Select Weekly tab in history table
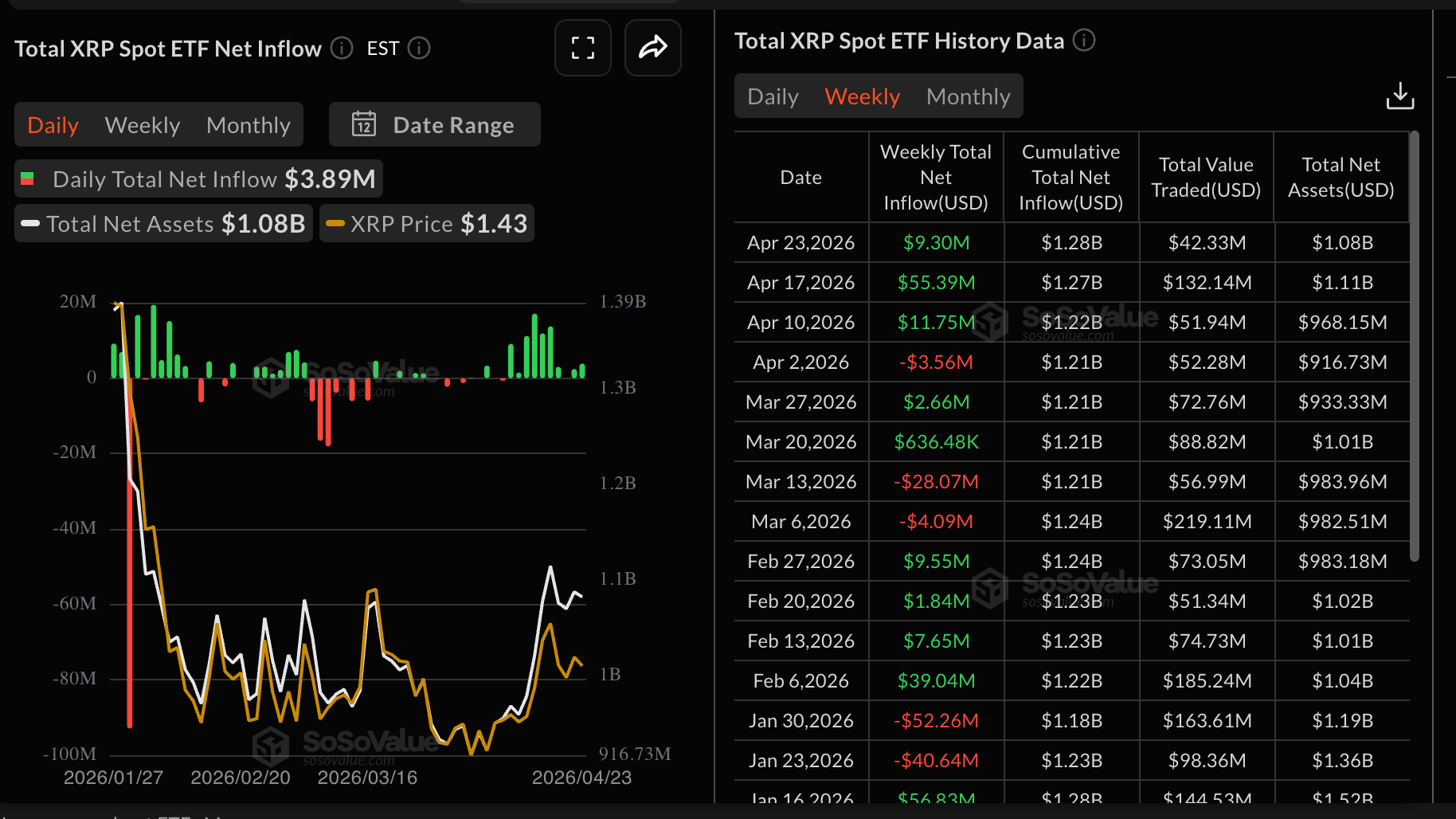 click(862, 96)
